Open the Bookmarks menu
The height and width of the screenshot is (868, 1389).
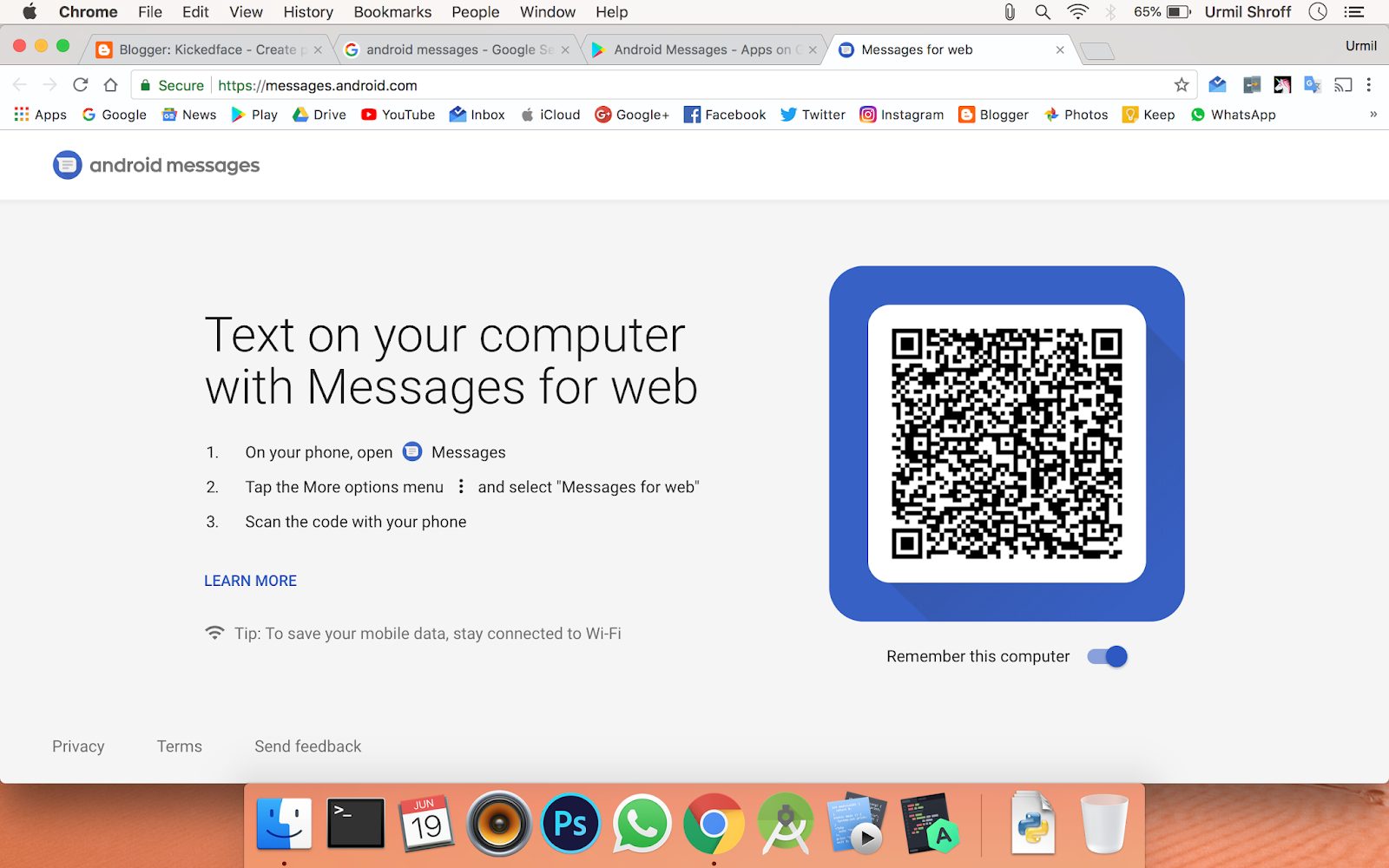(x=392, y=12)
